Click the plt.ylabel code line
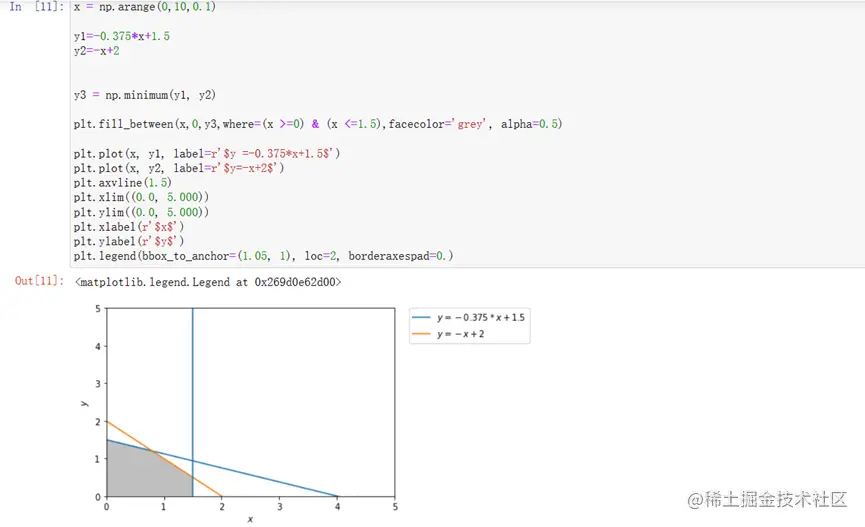This screenshot has height=527, width=865. coord(129,241)
